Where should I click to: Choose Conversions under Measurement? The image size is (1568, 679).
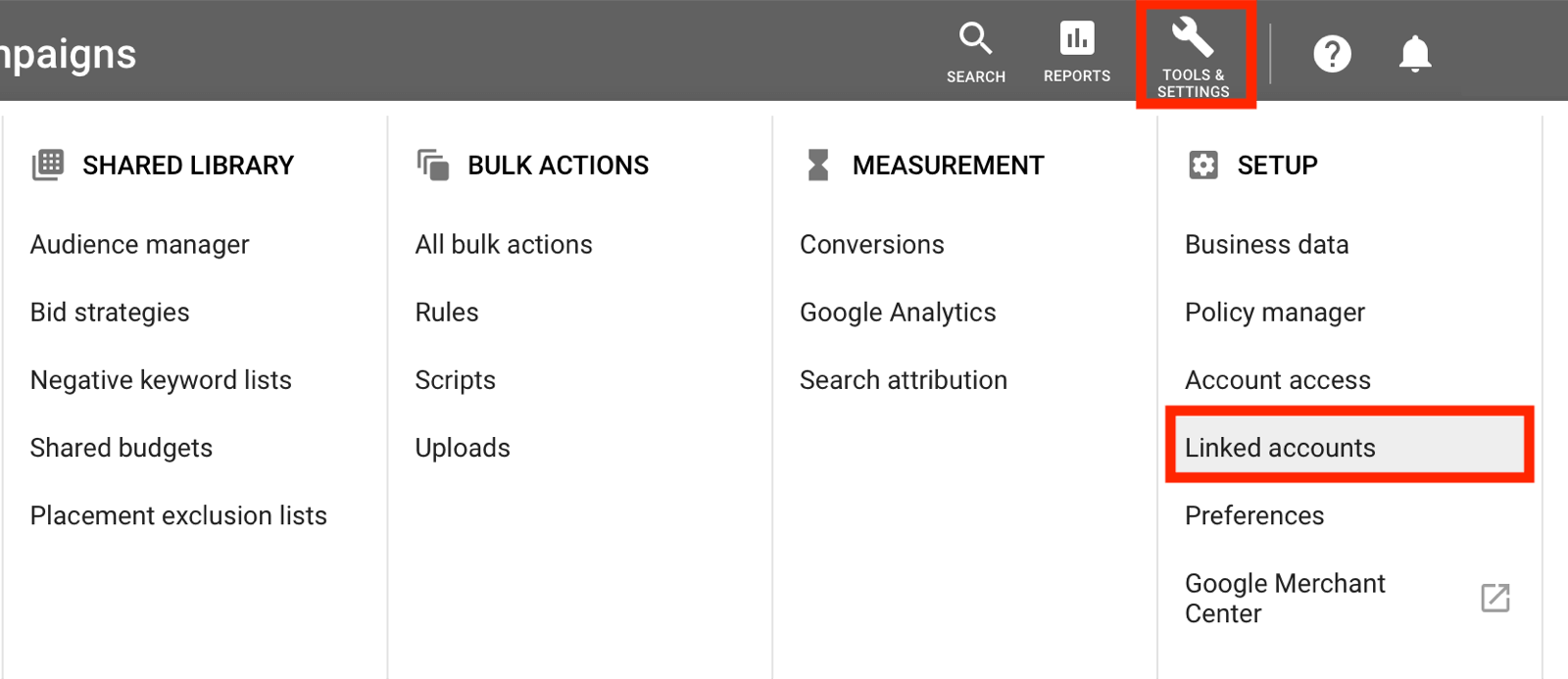[x=872, y=244]
